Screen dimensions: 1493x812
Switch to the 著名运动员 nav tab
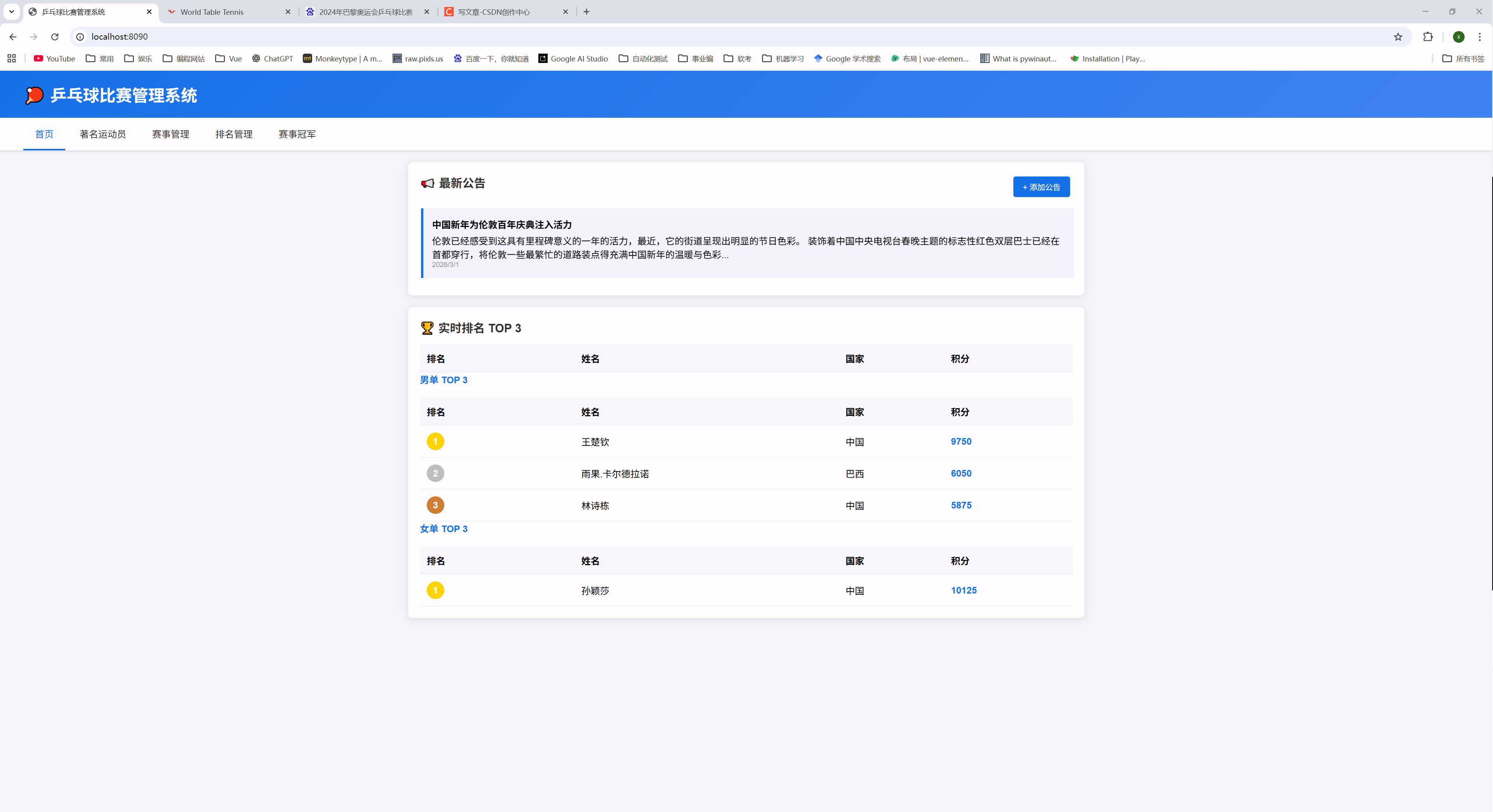click(103, 134)
